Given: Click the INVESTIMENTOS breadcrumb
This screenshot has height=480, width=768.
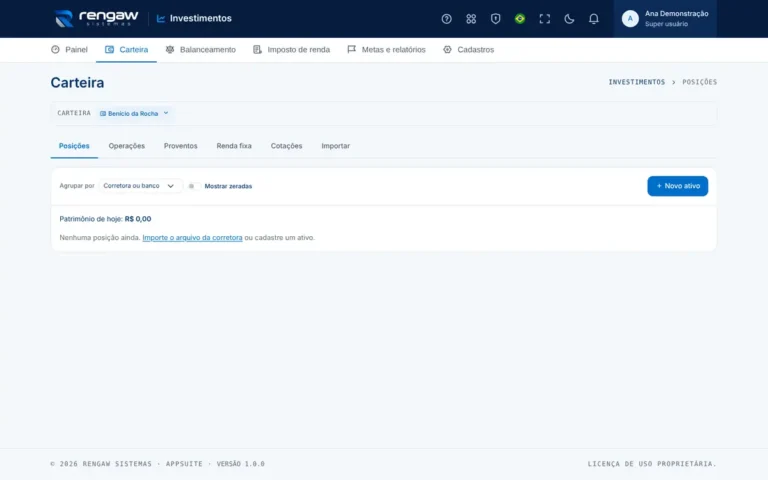Looking at the screenshot, I should click(637, 82).
